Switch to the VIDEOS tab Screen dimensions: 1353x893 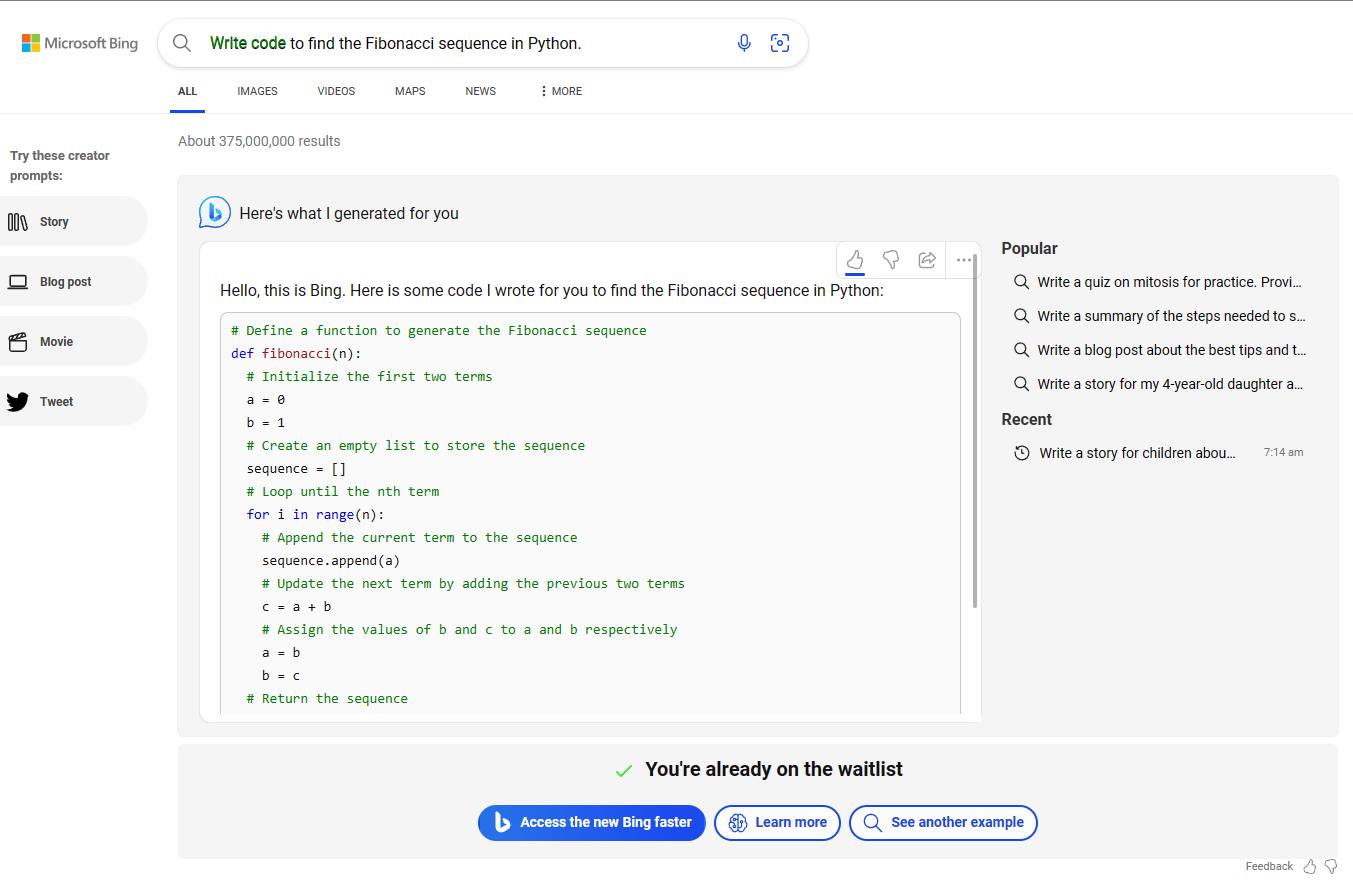pyautogui.click(x=336, y=91)
